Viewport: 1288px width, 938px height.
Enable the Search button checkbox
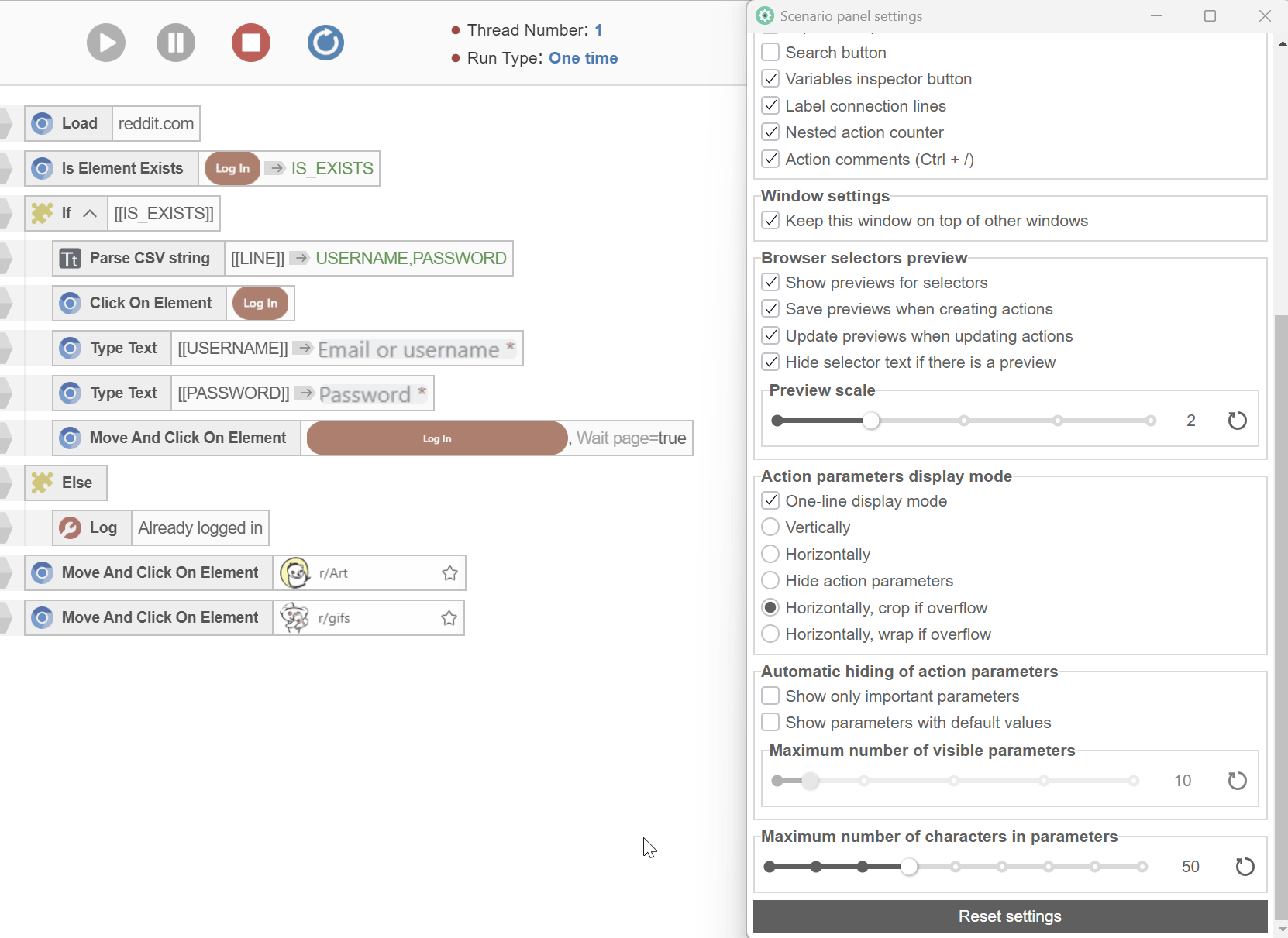(x=770, y=53)
